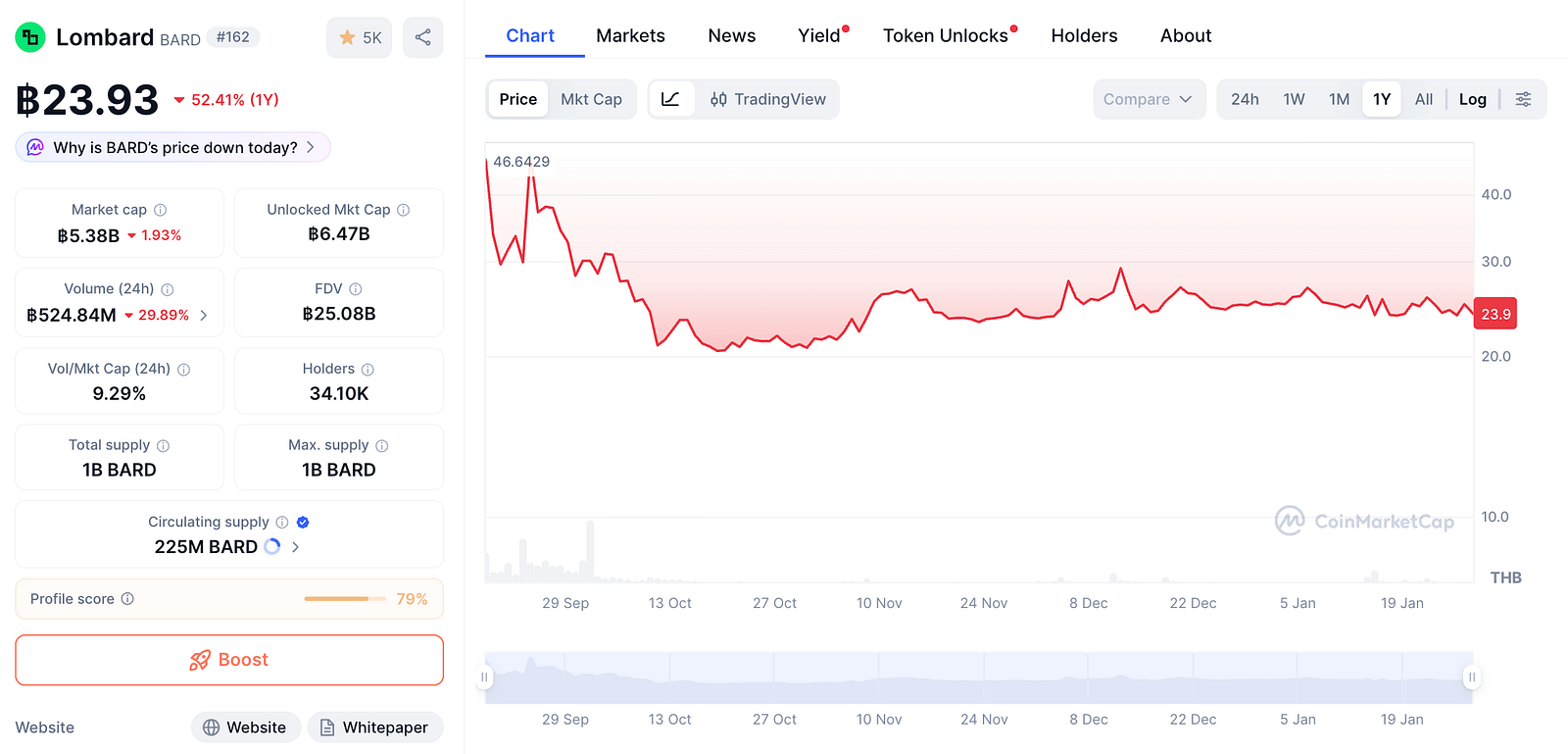This screenshot has width=1568, height=754.
Task: Click the globe icon in Website button
Action: tap(211, 728)
